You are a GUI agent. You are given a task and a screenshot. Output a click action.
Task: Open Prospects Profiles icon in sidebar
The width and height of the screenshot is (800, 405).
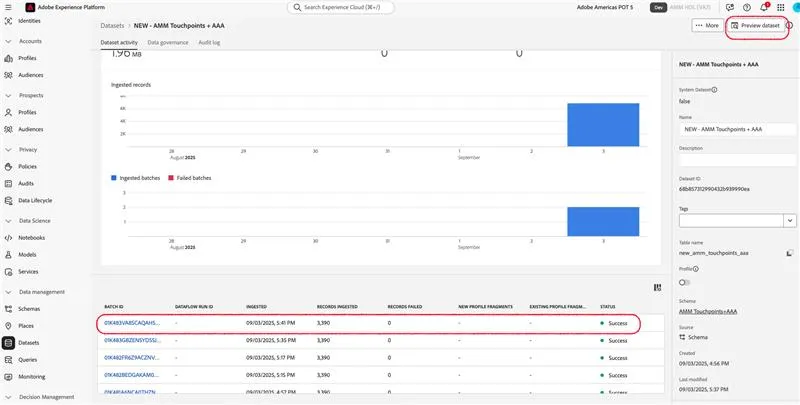click(x=8, y=112)
